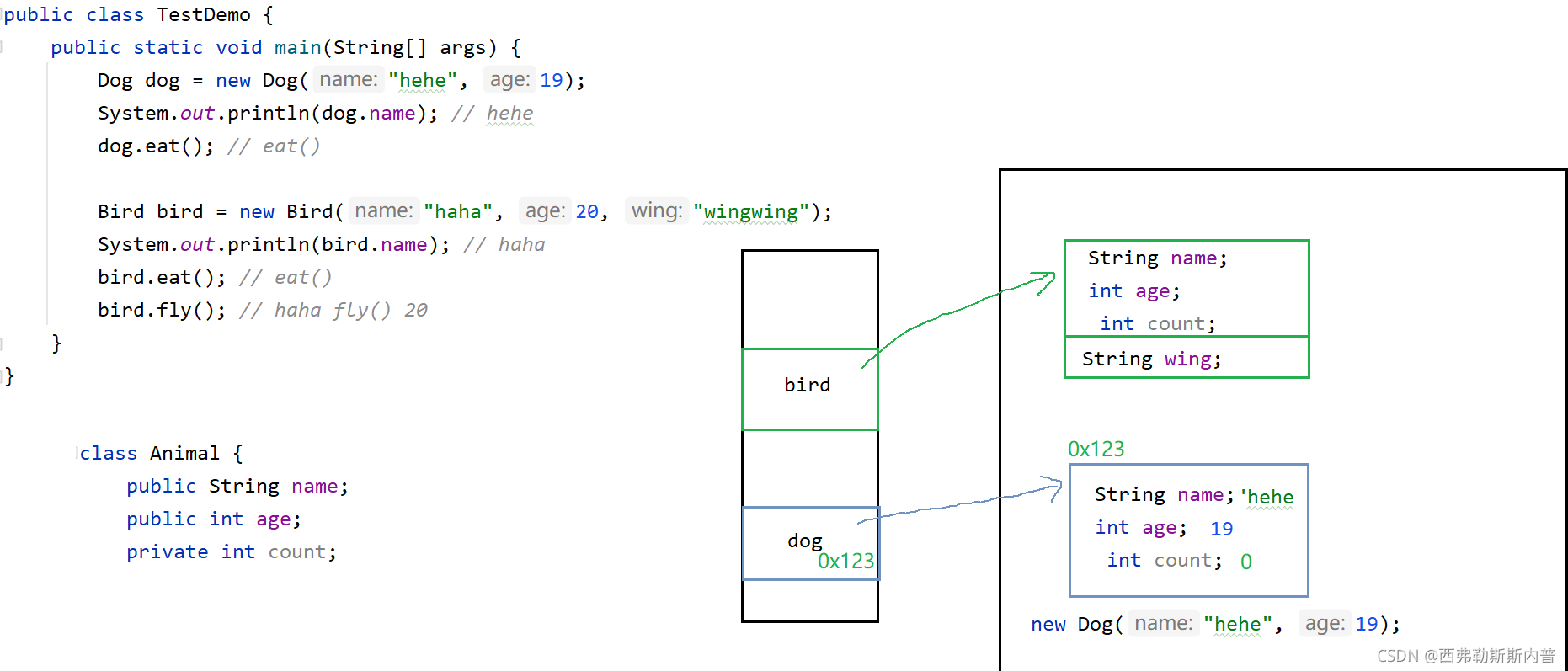
Task: Click the count value 0 in Dog object
Action: (x=1246, y=562)
